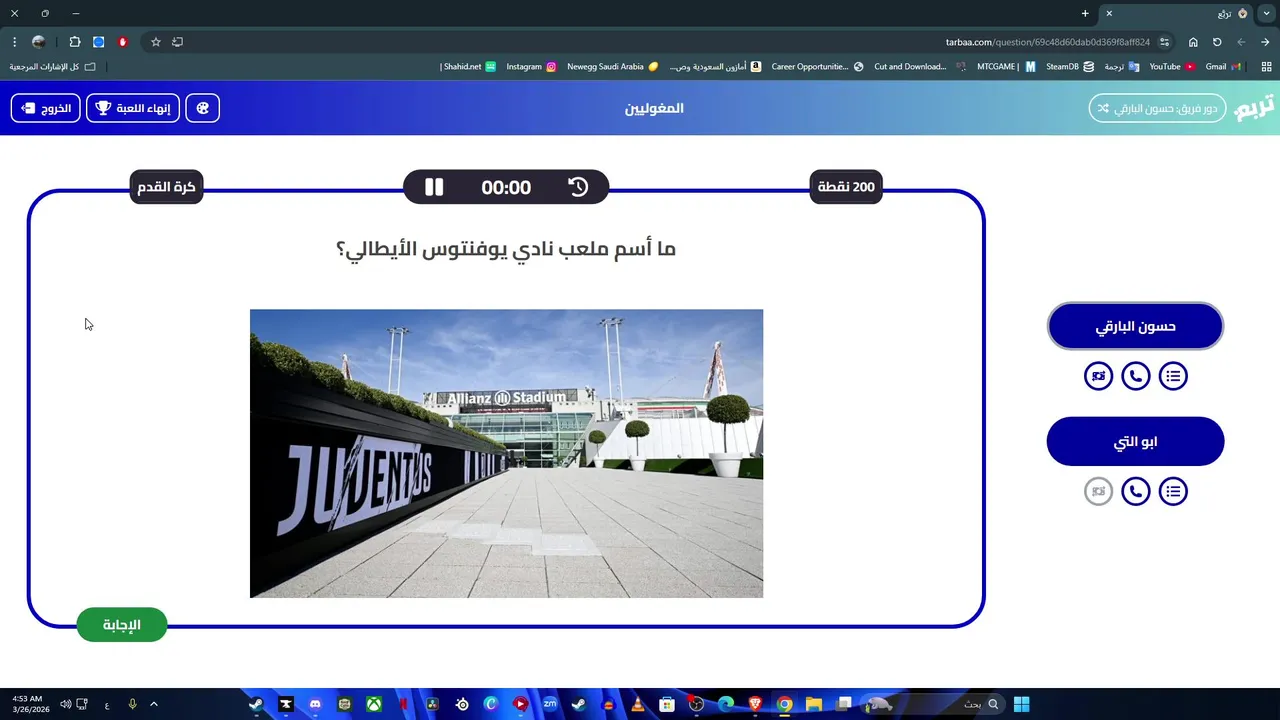Use list lifeline icon for حسون البارقي
The image size is (1280, 720).
(x=1173, y=376)
